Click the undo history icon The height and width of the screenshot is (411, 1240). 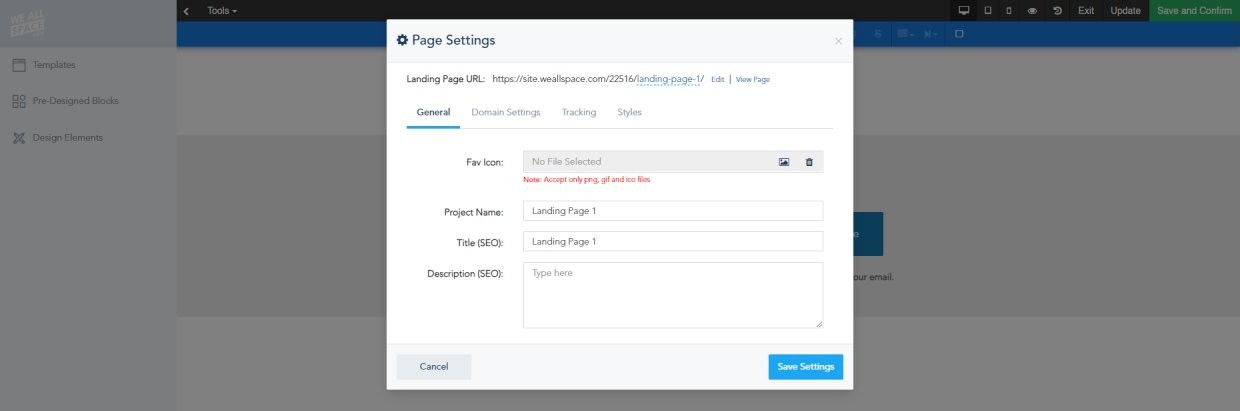point(1057,10)
